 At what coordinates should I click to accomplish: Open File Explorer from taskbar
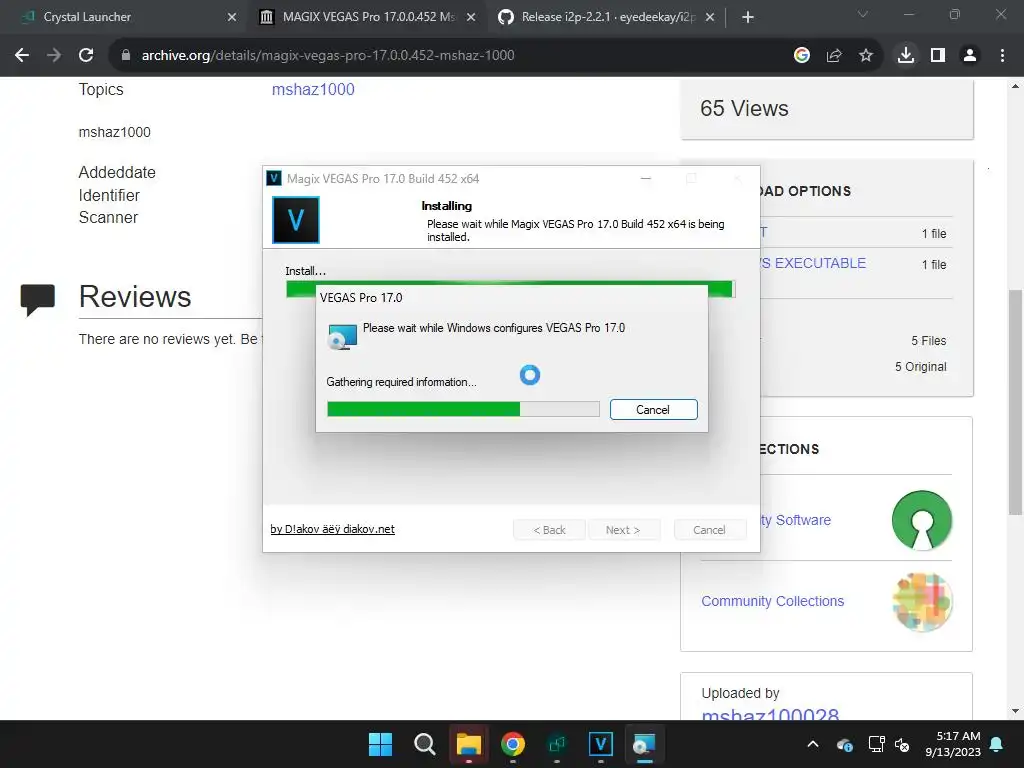468,744
